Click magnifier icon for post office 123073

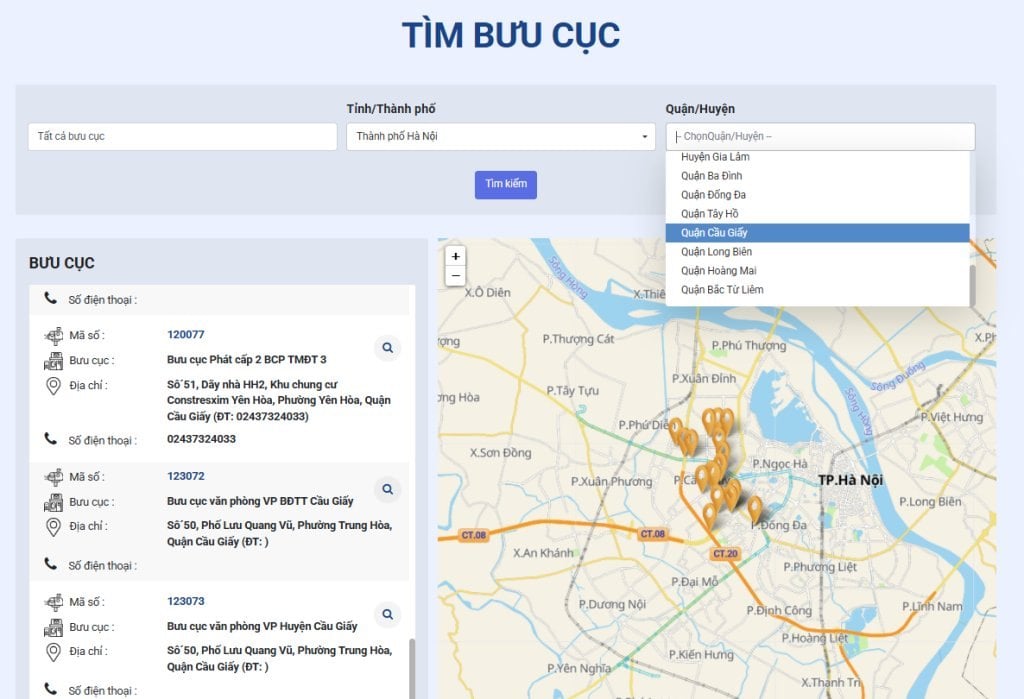click(387, 614)
